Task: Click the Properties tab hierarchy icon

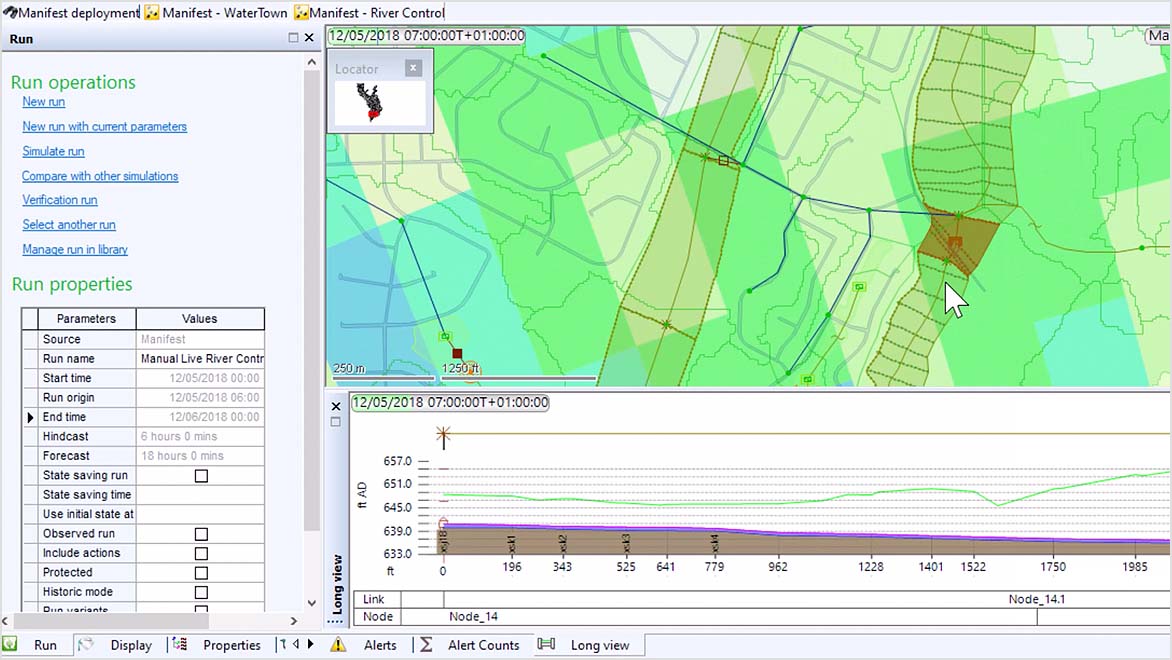Action: 180,645
